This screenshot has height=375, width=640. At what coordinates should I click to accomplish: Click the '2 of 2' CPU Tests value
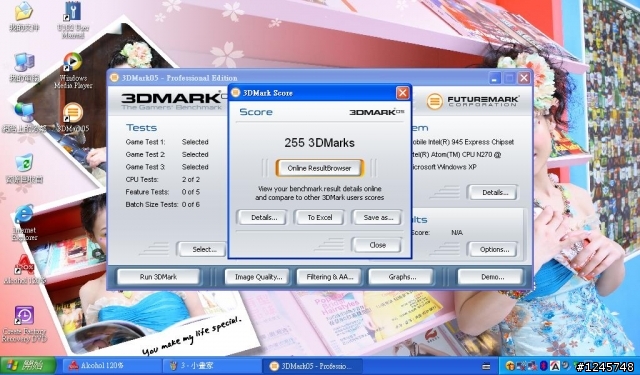coord(191,180)
